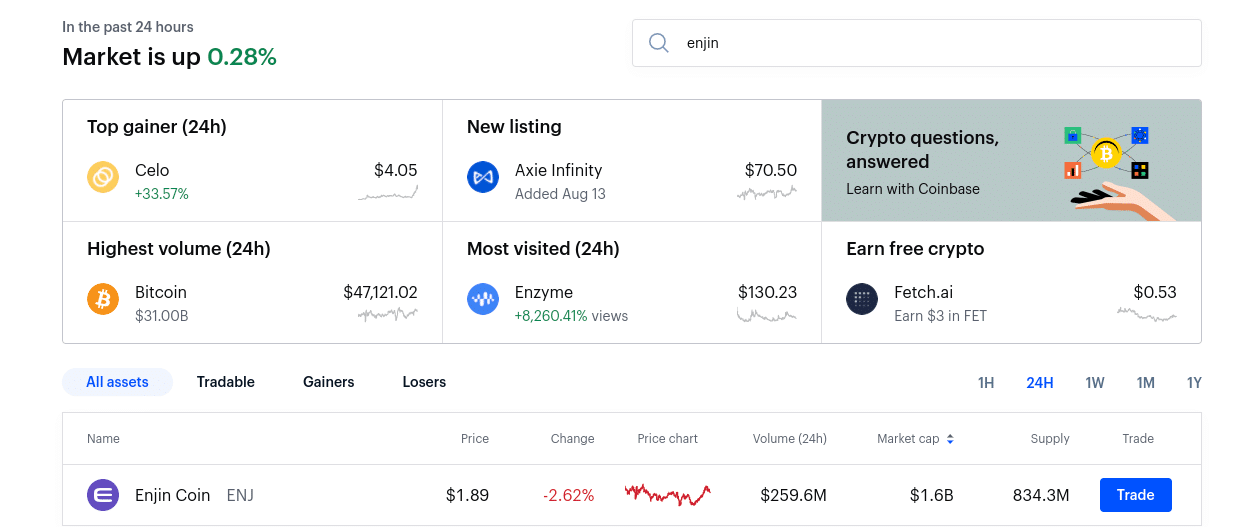Show the Gainers tab

(329, 382)
